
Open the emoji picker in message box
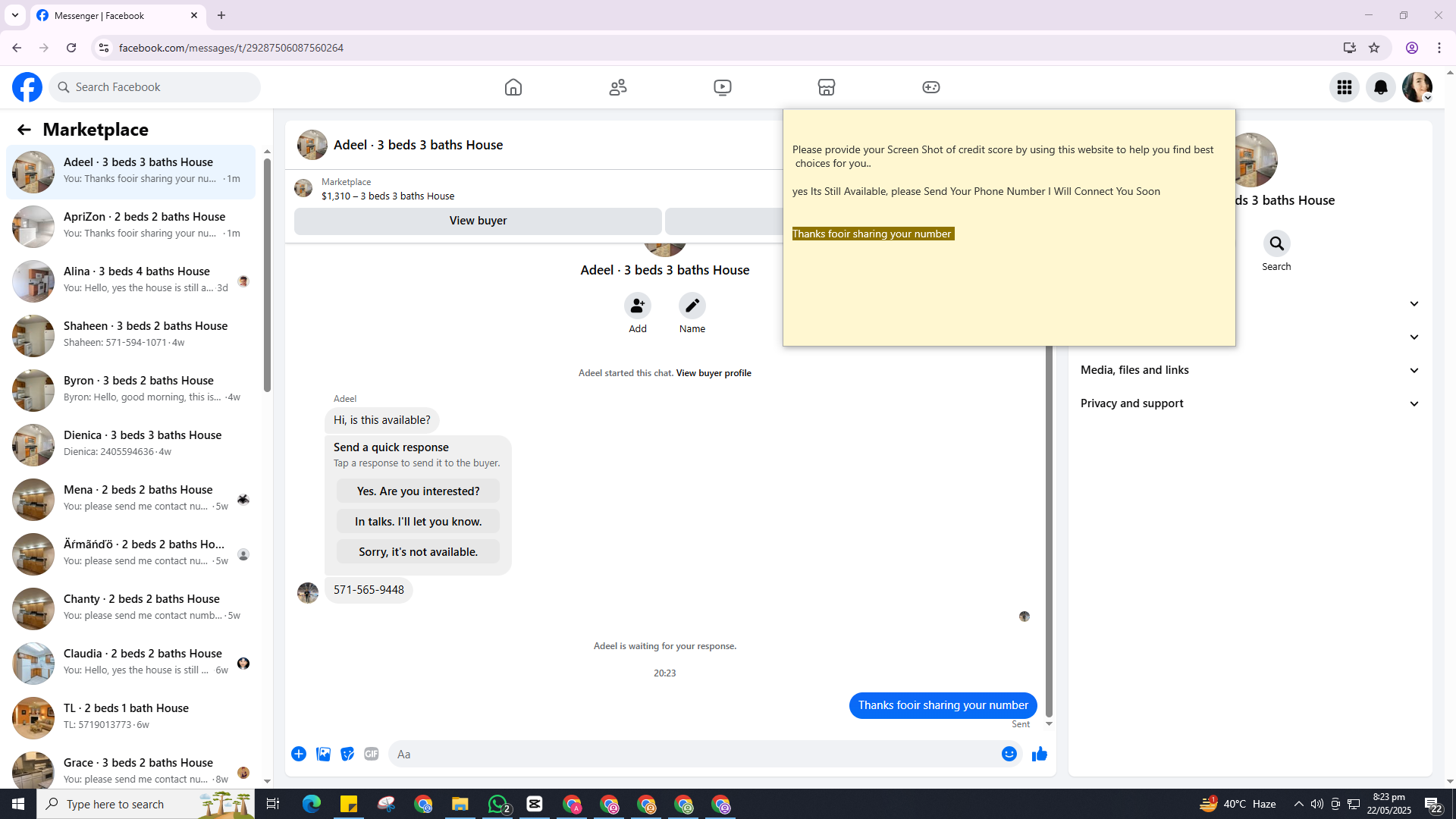coord(1009,754)
